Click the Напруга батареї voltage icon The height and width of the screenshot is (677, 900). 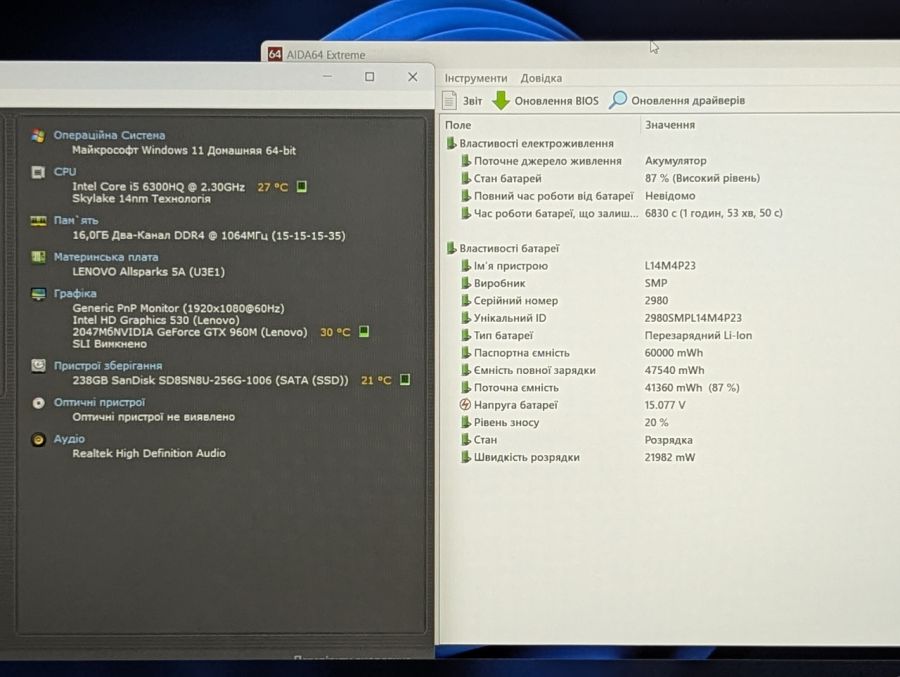[x=465, y=405]
